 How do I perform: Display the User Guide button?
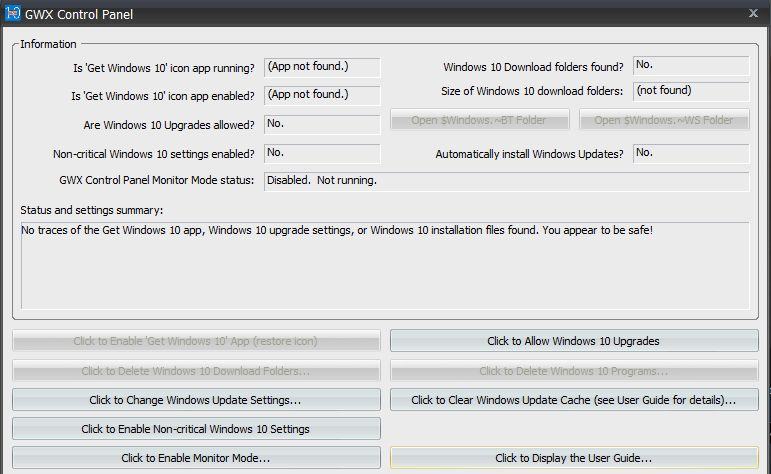[574, 458]
